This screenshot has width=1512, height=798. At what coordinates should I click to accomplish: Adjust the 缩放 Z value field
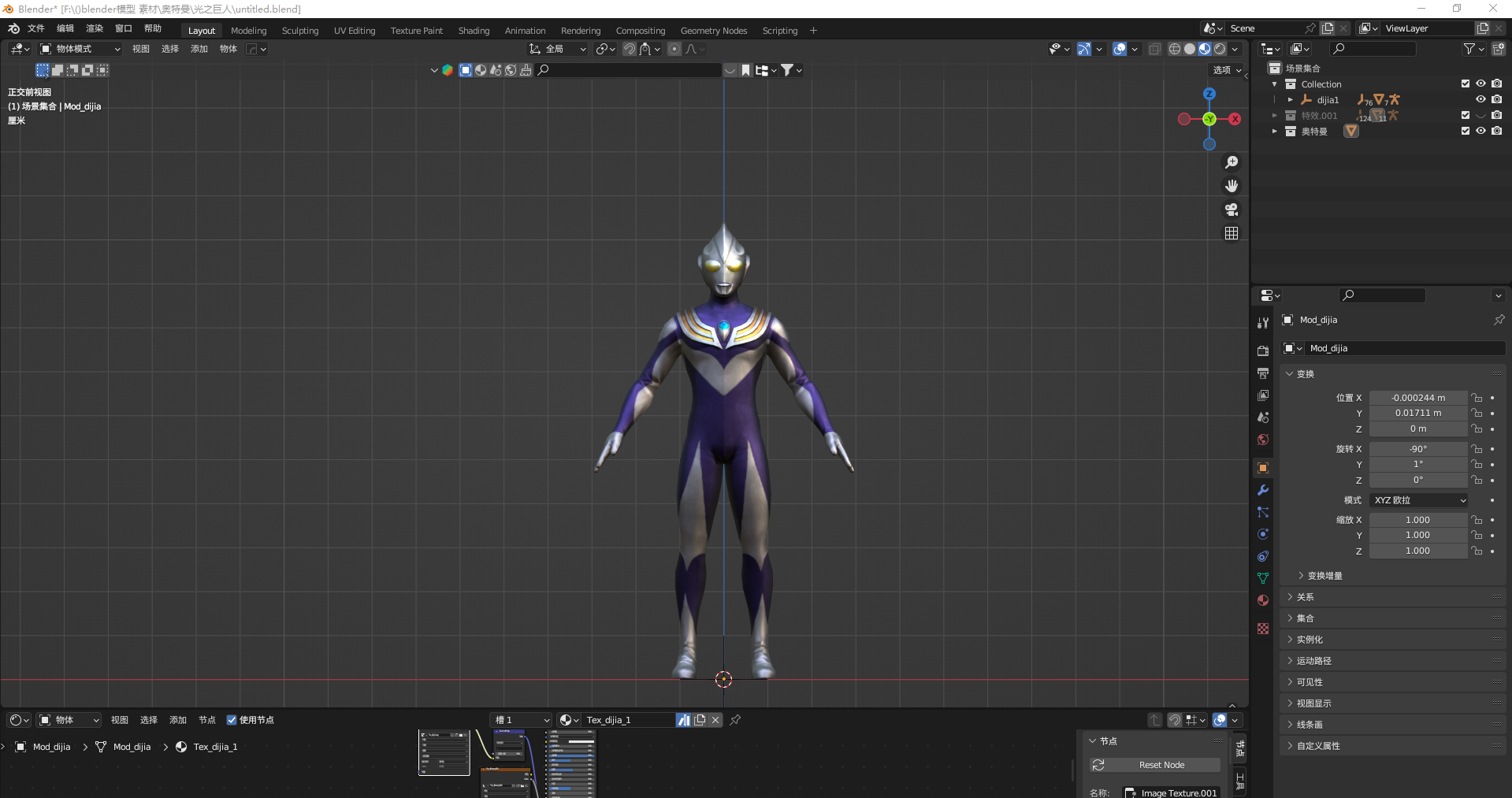point(1418,551)
